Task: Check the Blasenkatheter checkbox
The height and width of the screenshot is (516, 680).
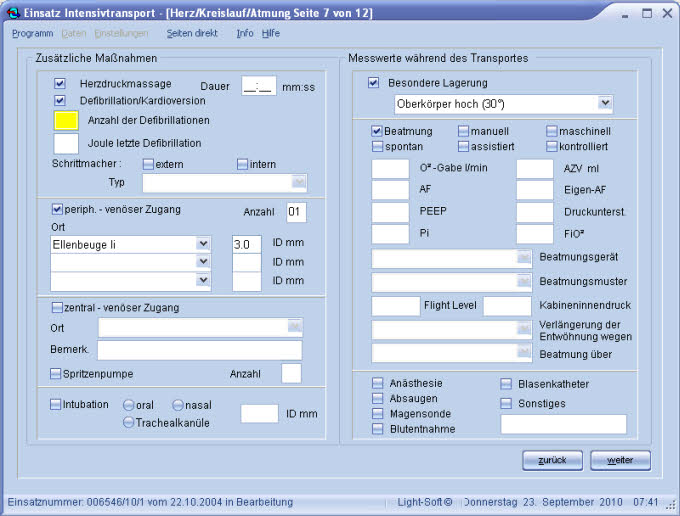Action: tap(506, 384)
